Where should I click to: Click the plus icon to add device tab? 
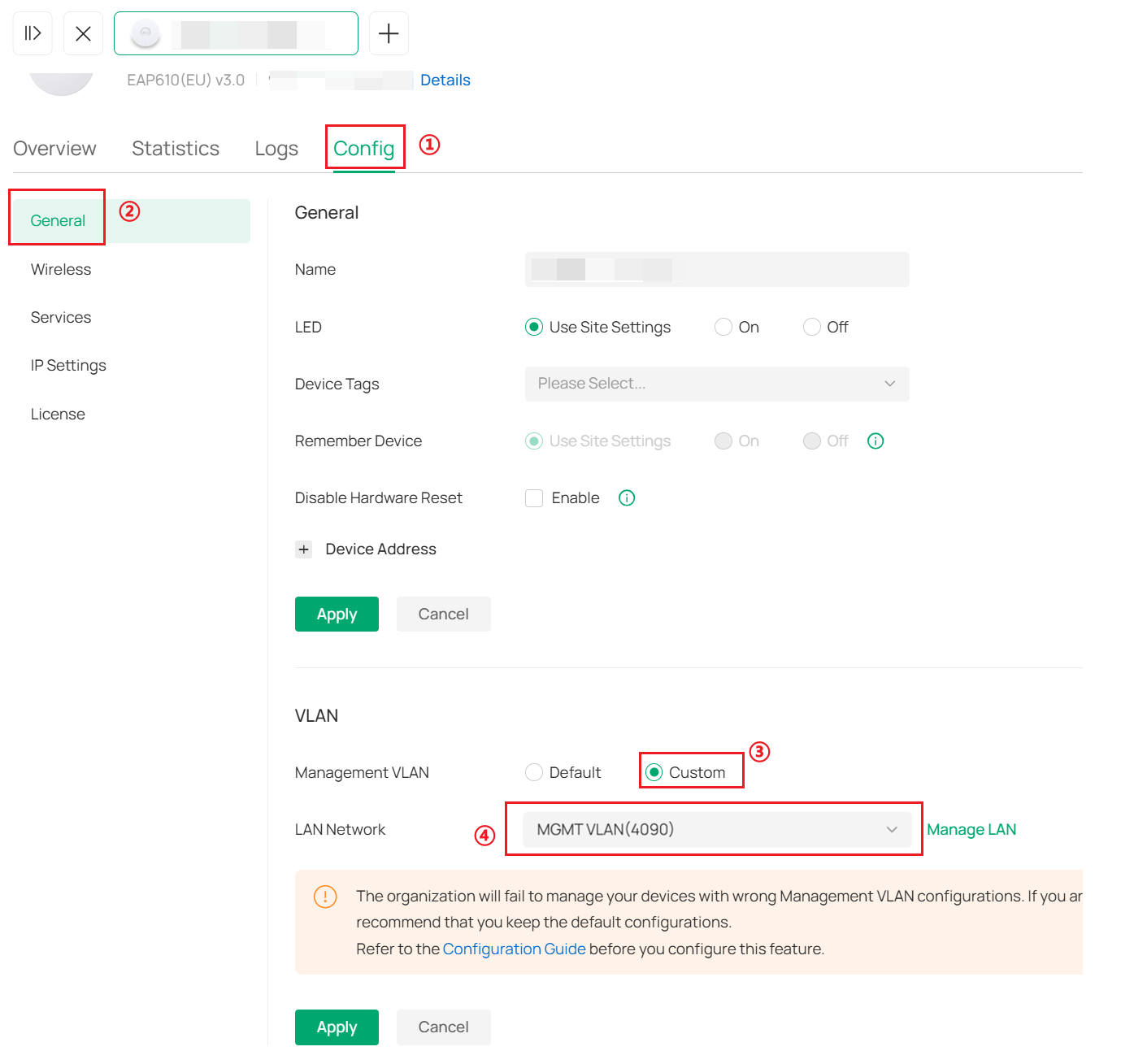point(389,33)
